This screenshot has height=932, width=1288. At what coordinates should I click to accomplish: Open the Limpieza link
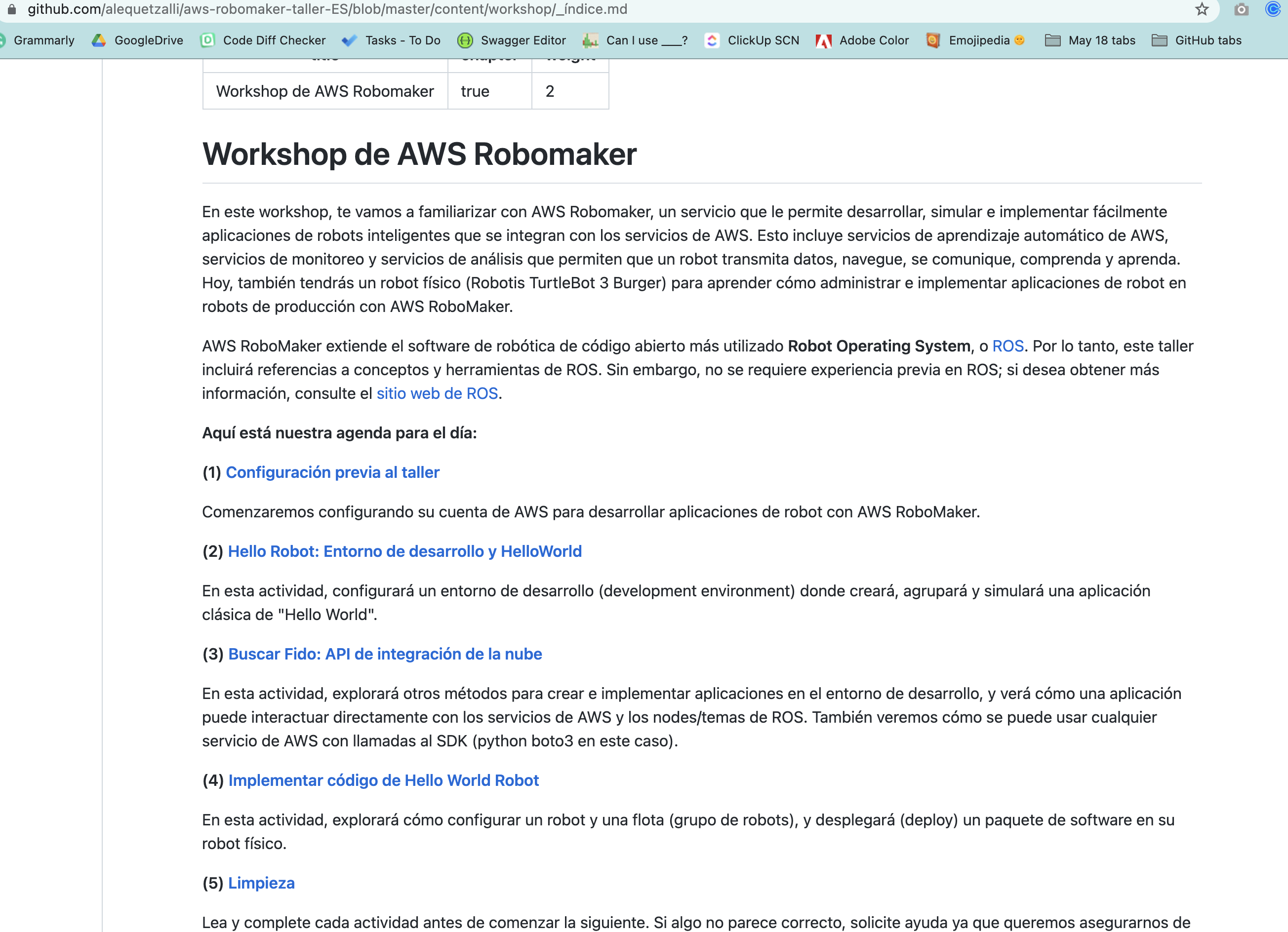(x=261, y=883)
